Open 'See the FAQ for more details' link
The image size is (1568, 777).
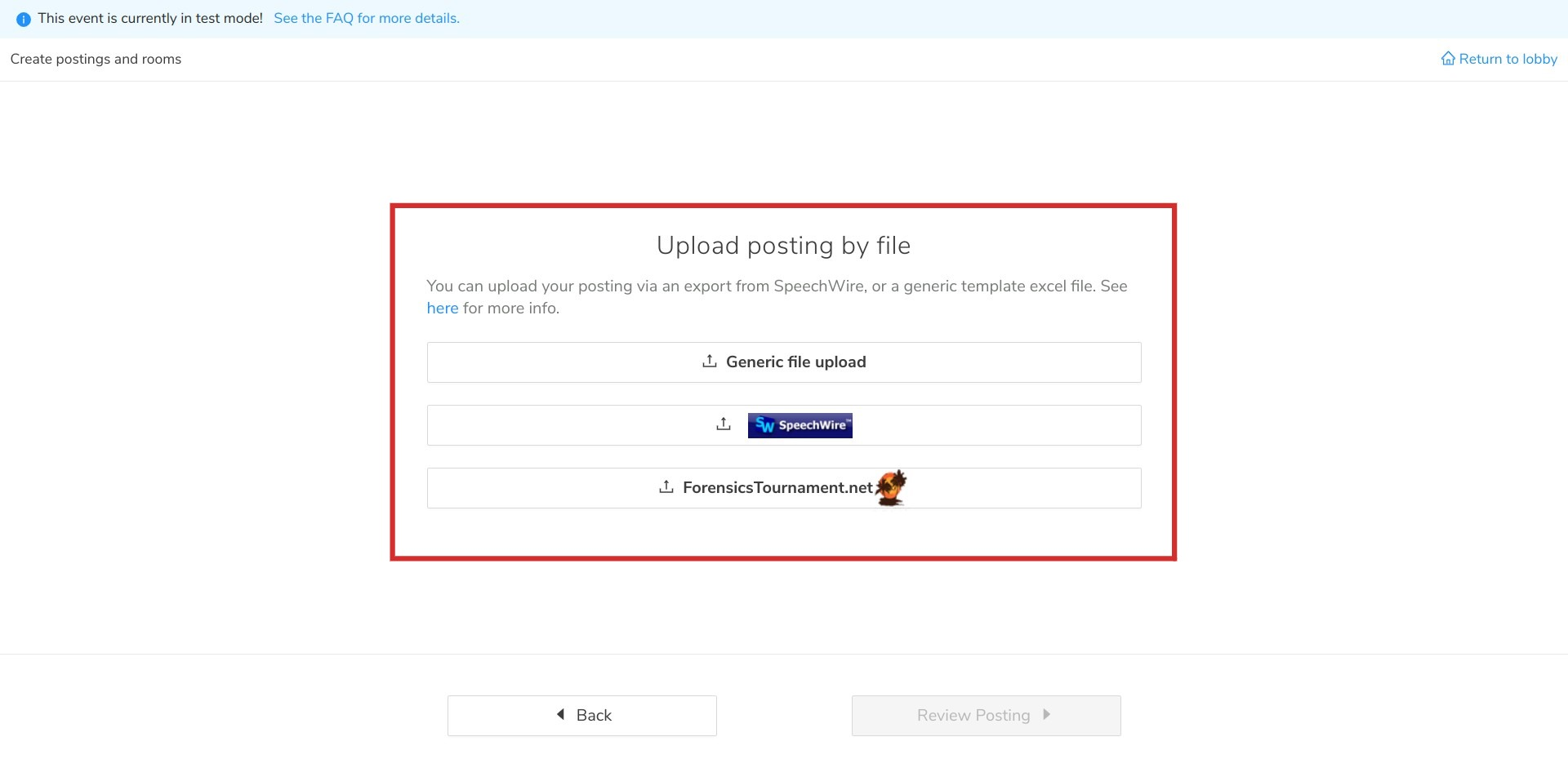(x=367, y=18)
